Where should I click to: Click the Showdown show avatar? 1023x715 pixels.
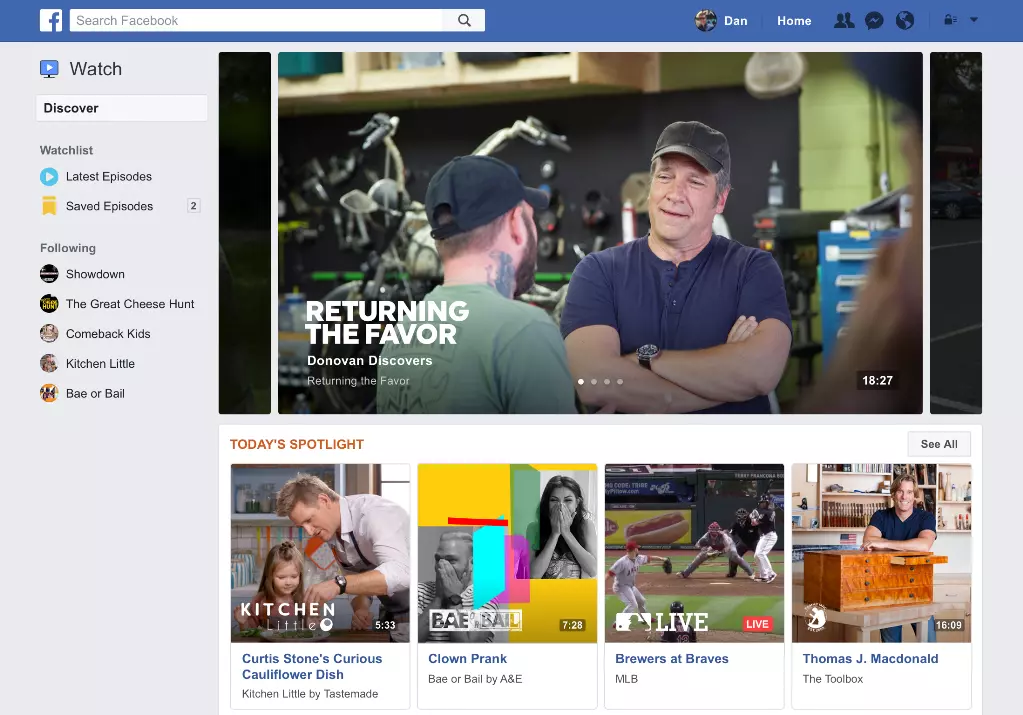point(49,274)
